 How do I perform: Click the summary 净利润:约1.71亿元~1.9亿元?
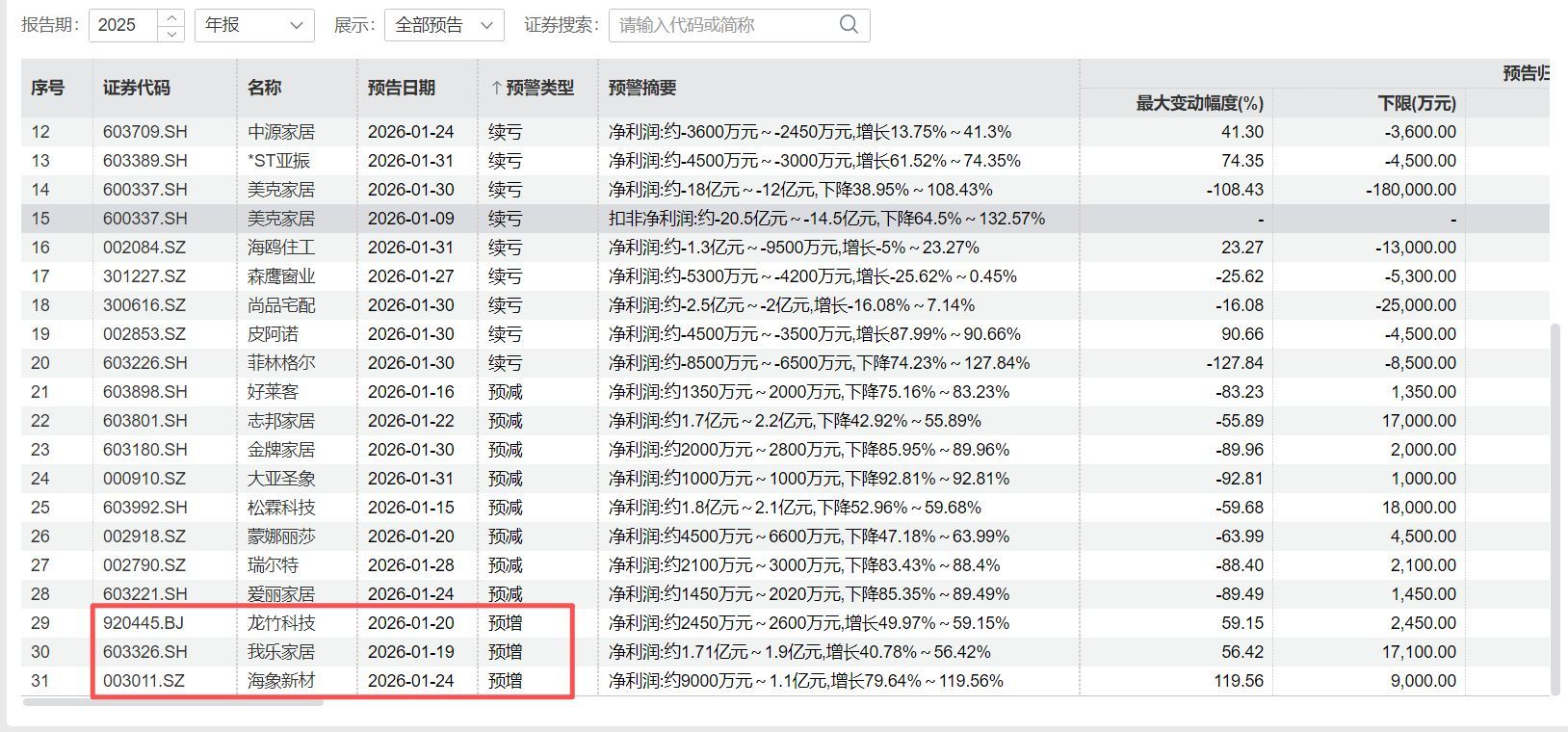[799, 652]
